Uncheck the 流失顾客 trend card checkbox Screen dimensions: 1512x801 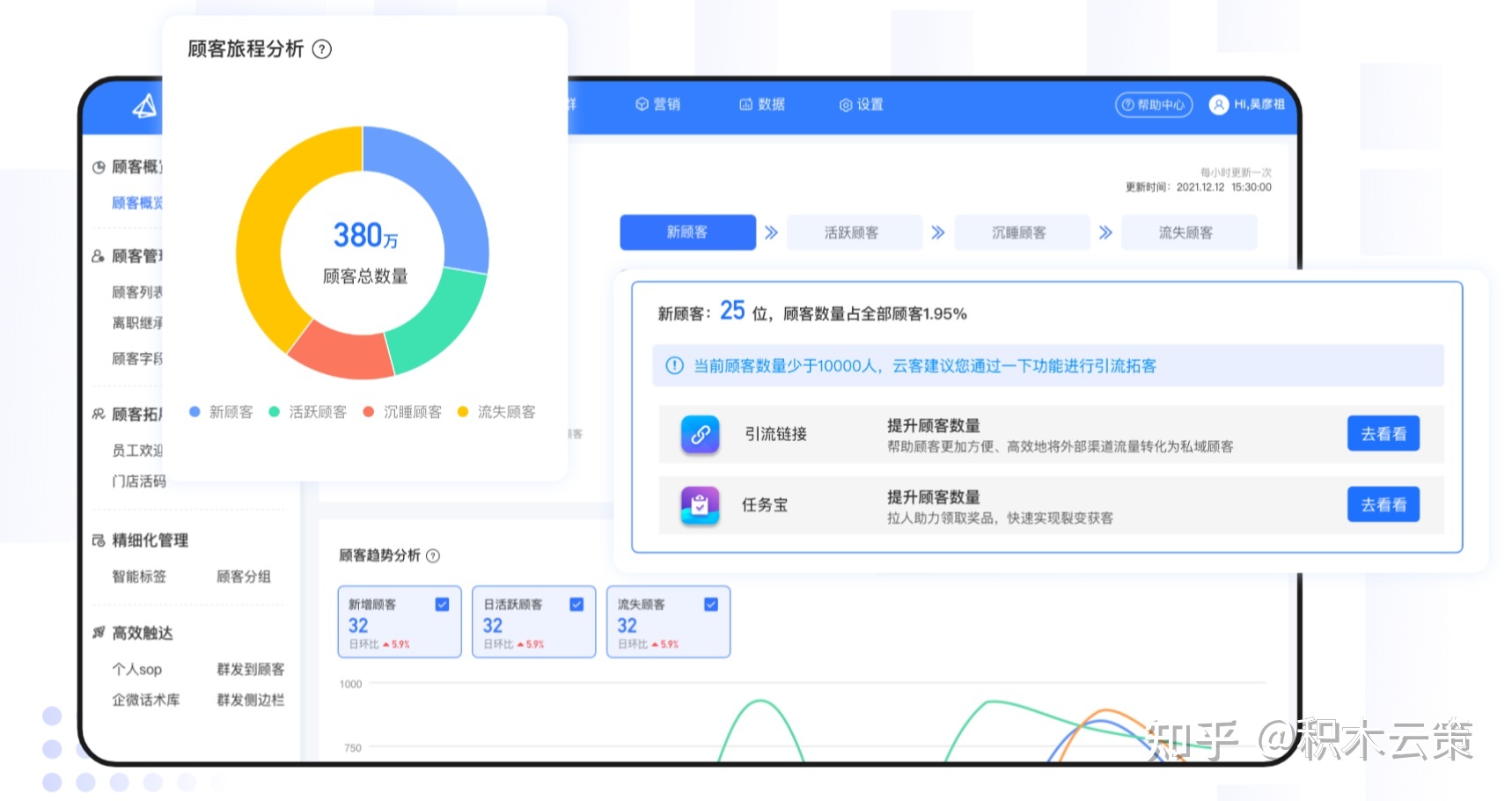tap(711, 605)
